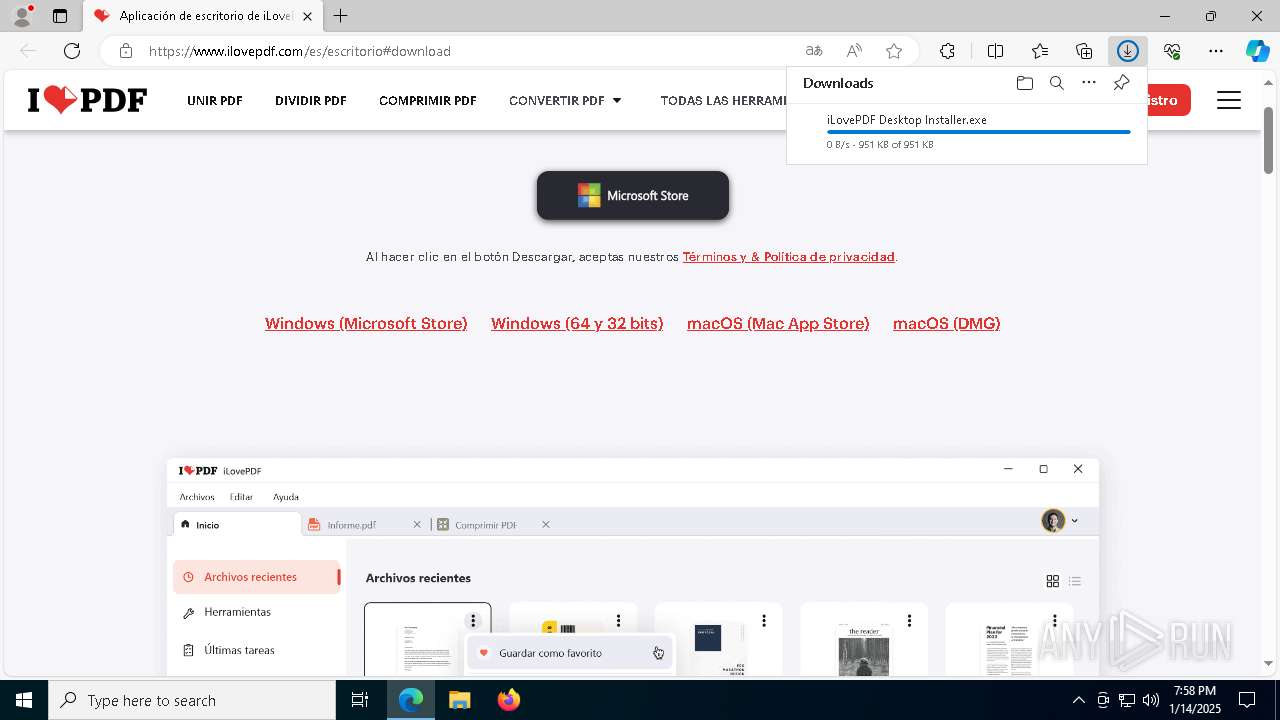The image size is (1280, 720).
Task: Open a new tab with plus button
Action: pos(341,16)
